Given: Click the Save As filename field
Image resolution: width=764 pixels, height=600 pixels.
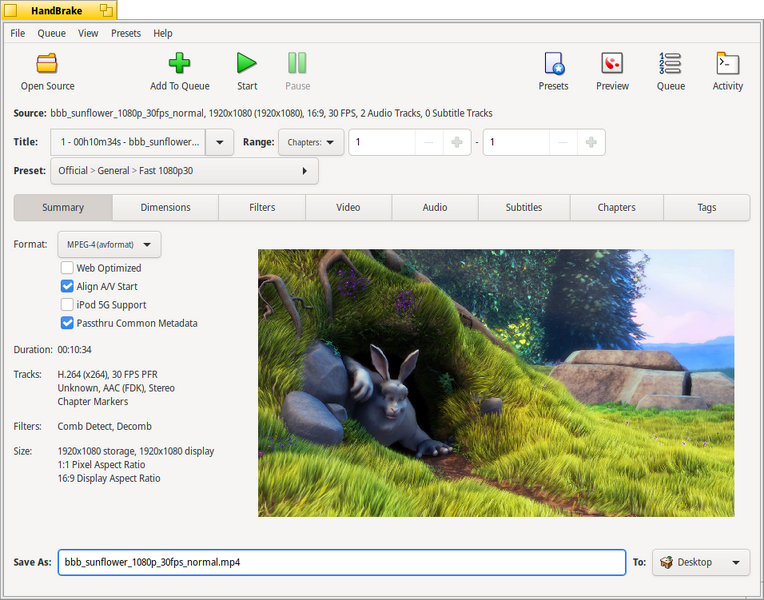Looking at the screenshot, I should [x=342, y=562].
